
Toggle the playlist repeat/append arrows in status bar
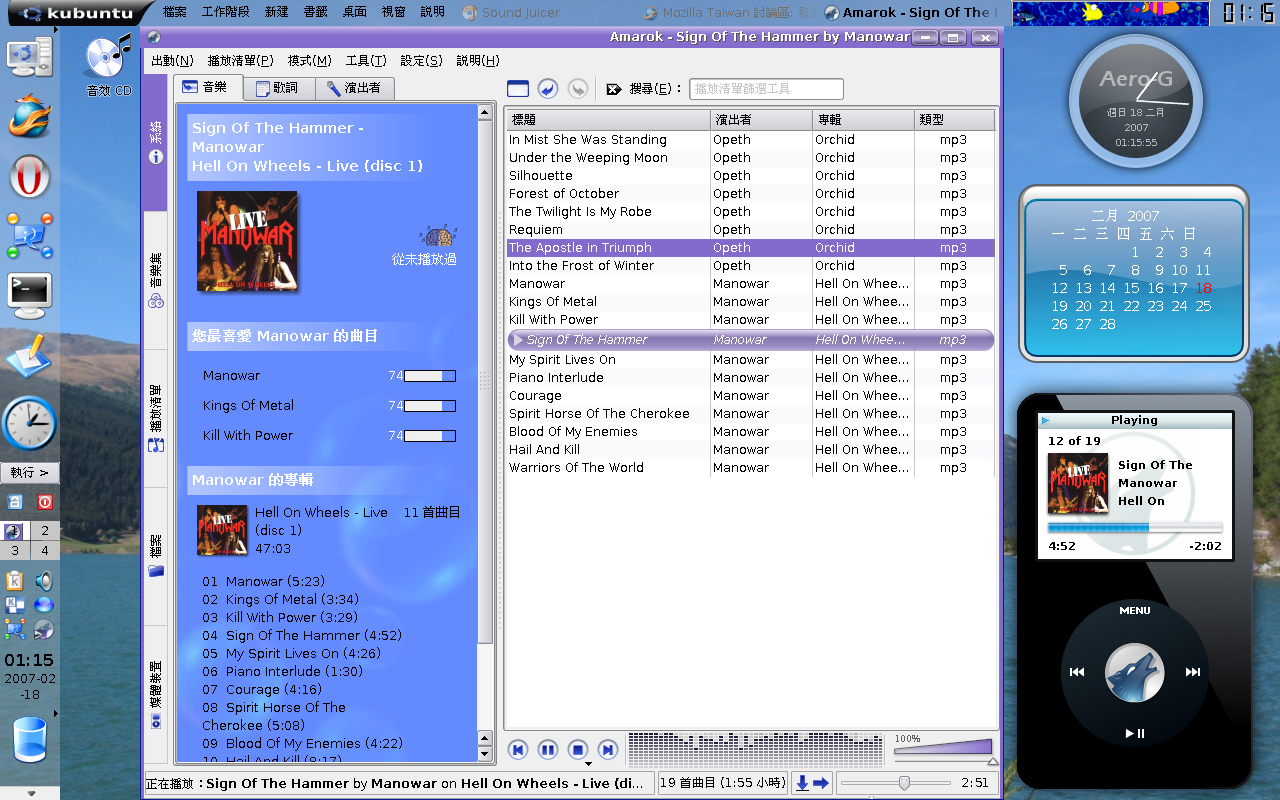pos(812,783)
